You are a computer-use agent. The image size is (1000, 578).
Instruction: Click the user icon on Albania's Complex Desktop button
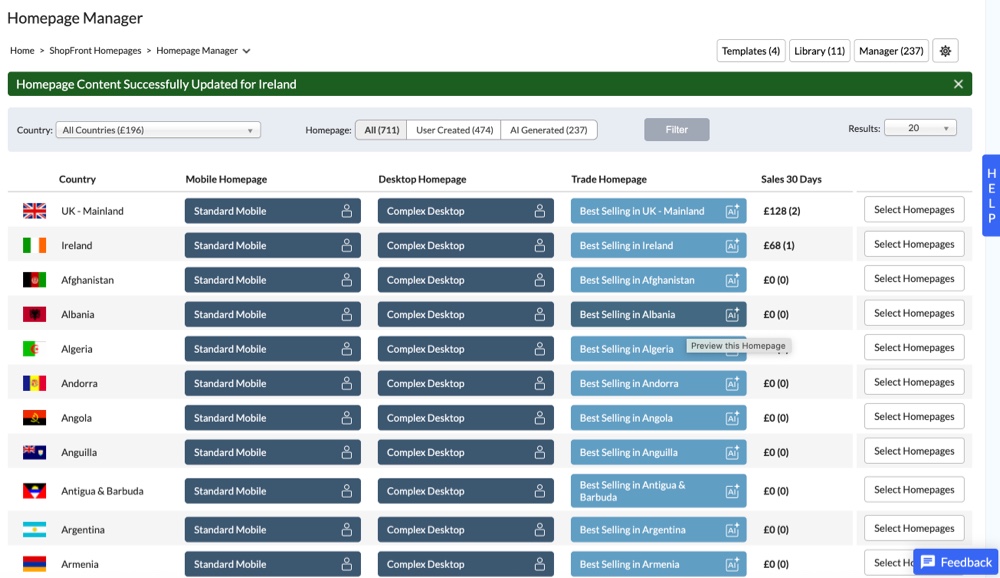tap(538, 313)
